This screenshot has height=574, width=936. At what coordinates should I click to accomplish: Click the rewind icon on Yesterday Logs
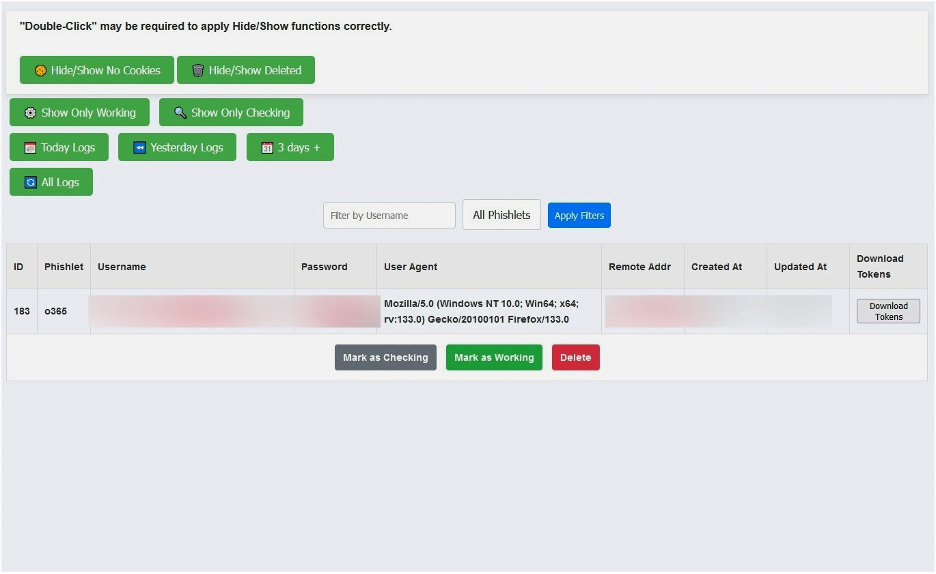140,148
